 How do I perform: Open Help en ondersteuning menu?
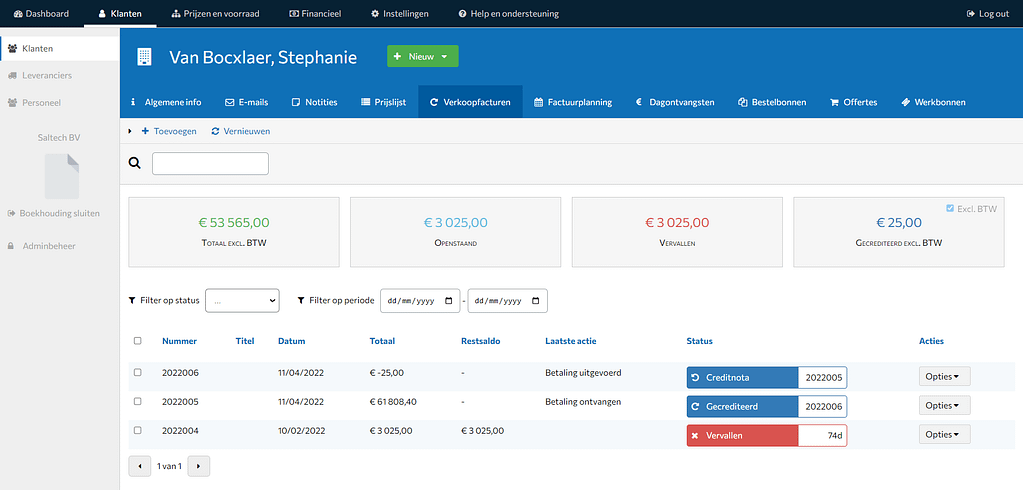[508, 13]
